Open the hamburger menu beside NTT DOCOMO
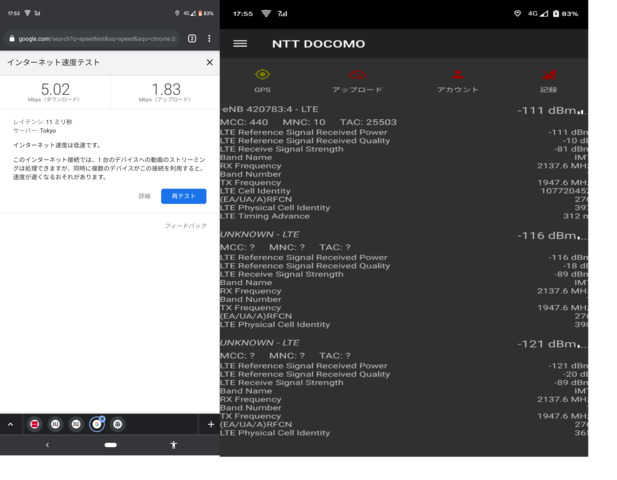Screen dimensions: 617x480 [x=240, y=44]
